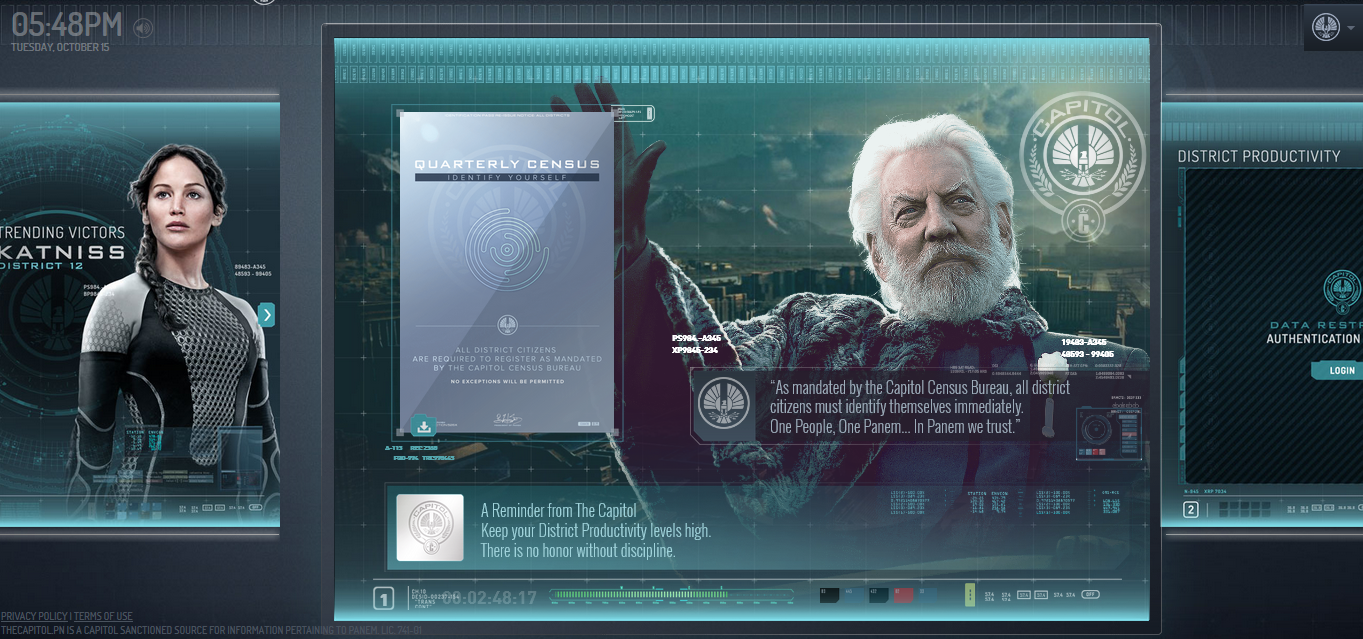
Task: Mute the site sound via speaker icon
Action: pos(142,28)
